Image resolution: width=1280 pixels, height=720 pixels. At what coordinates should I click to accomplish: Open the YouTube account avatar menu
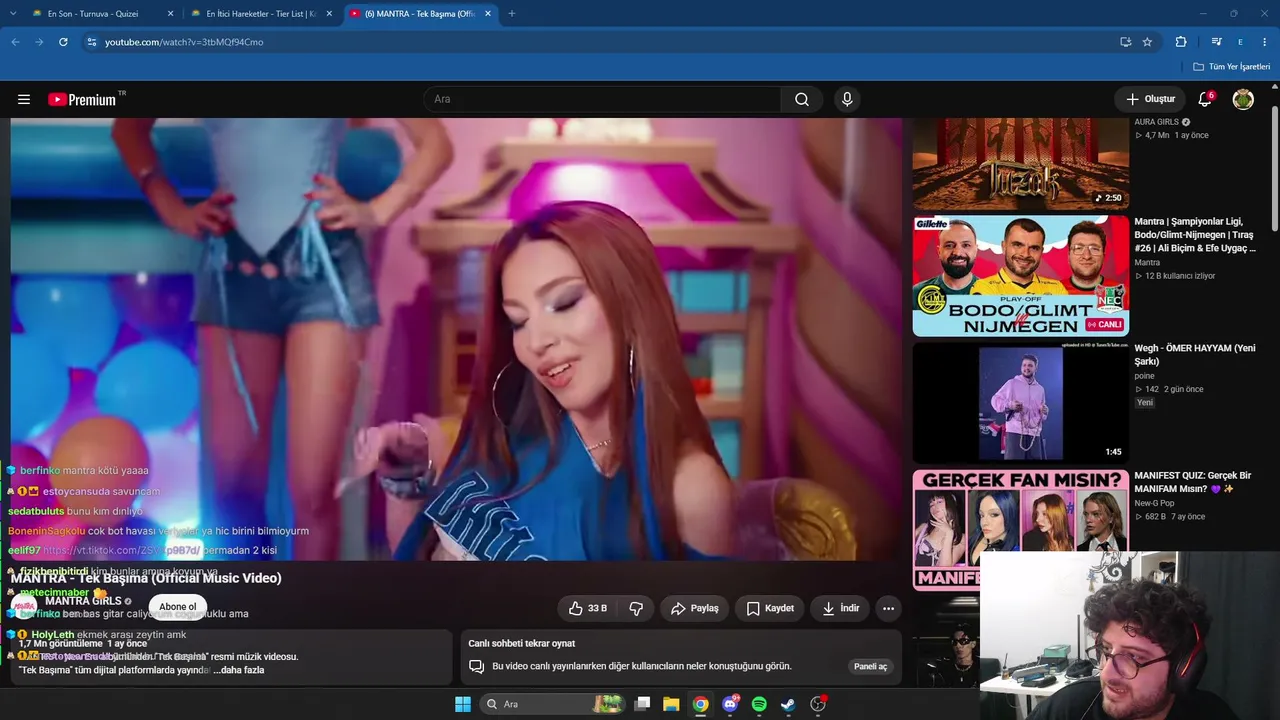click(1243, 99)
